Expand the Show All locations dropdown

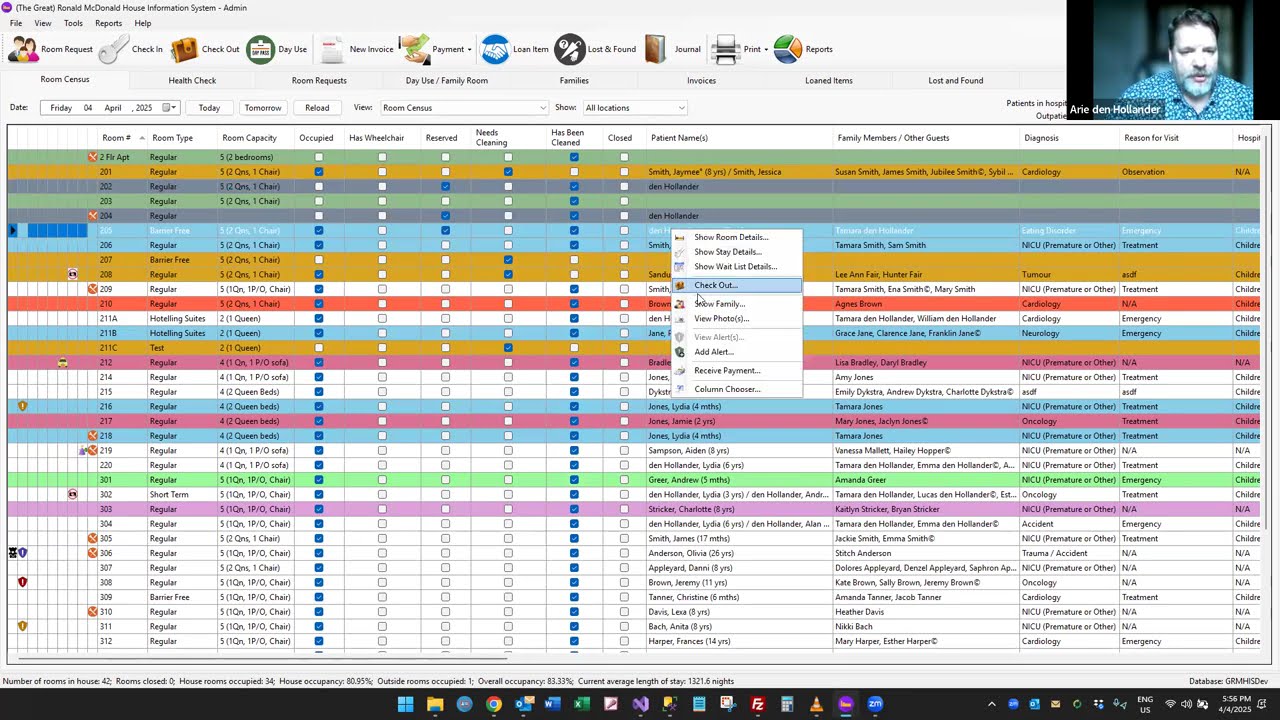681,108
